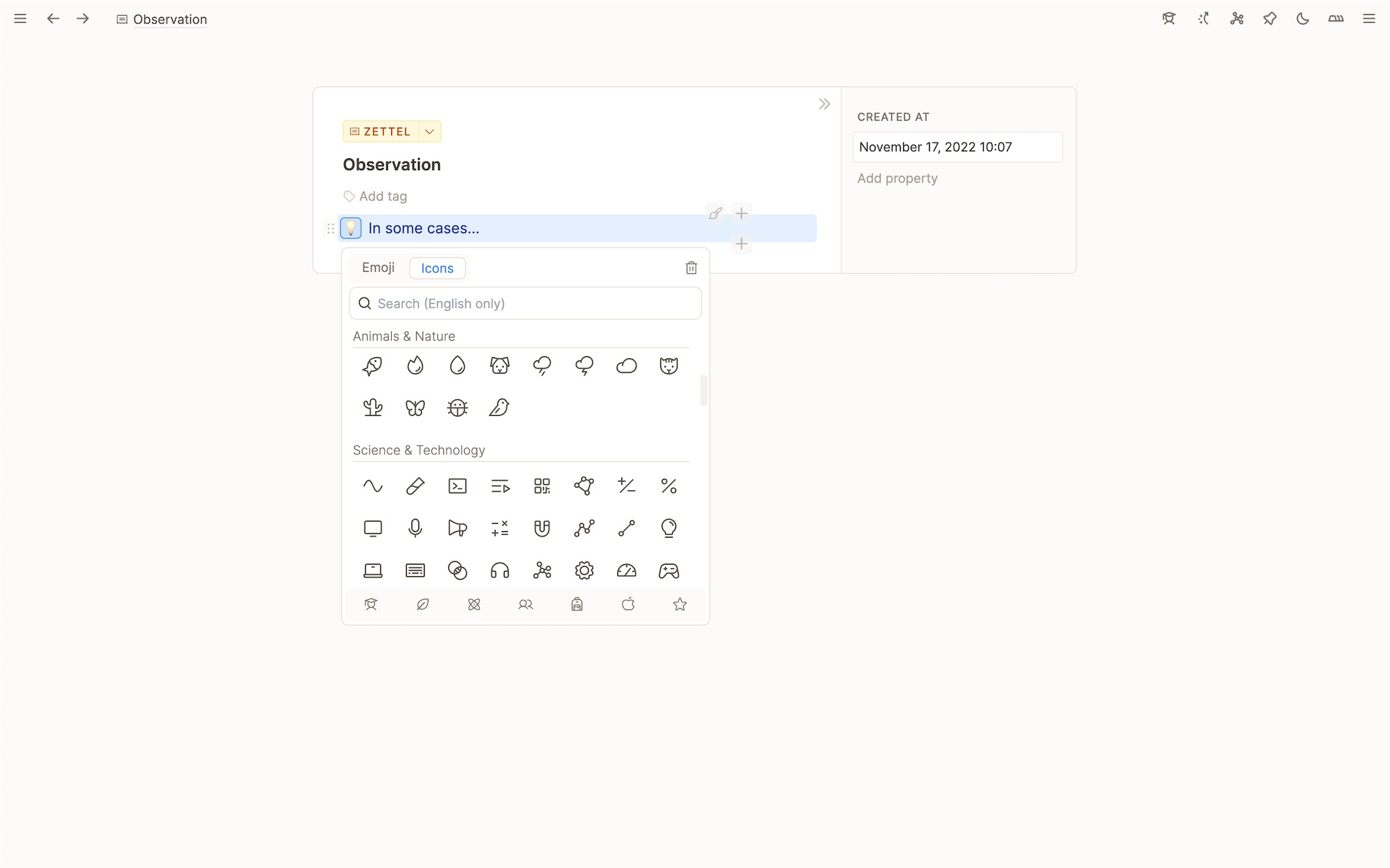Switch to the Emoji tab
The image size is (1390, 868).
pyautogui.click(x=378, y=267)
